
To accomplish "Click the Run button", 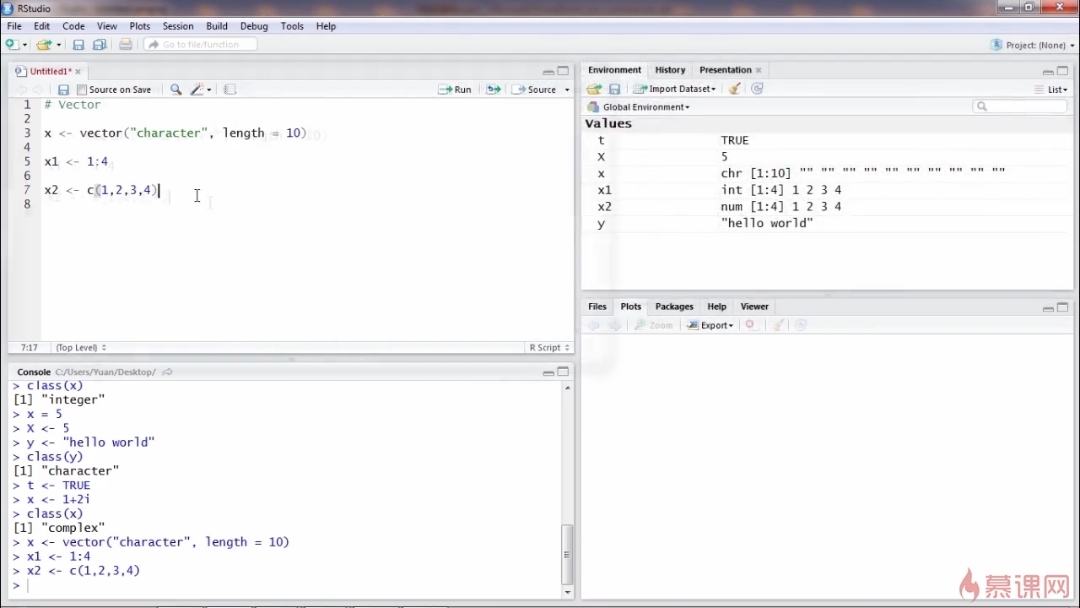I will [455, 89].
